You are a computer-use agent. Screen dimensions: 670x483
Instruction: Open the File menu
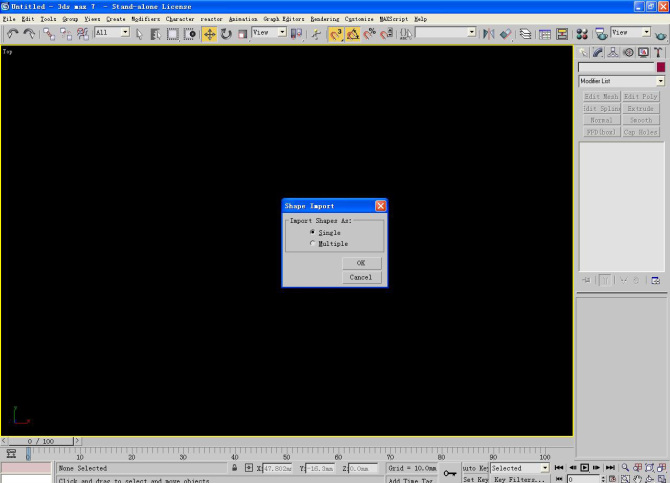pos(9,19)
